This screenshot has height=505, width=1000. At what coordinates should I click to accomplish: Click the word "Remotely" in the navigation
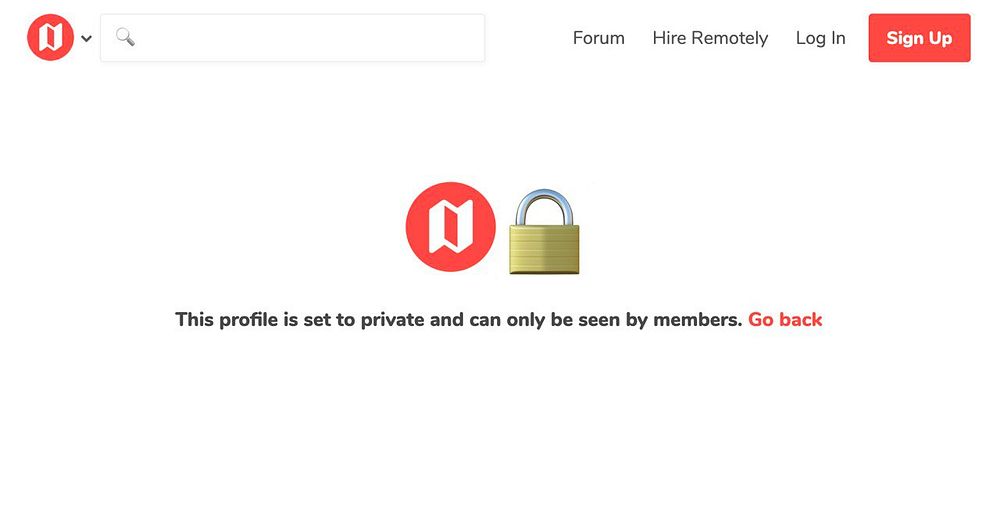tap(729, 38)
